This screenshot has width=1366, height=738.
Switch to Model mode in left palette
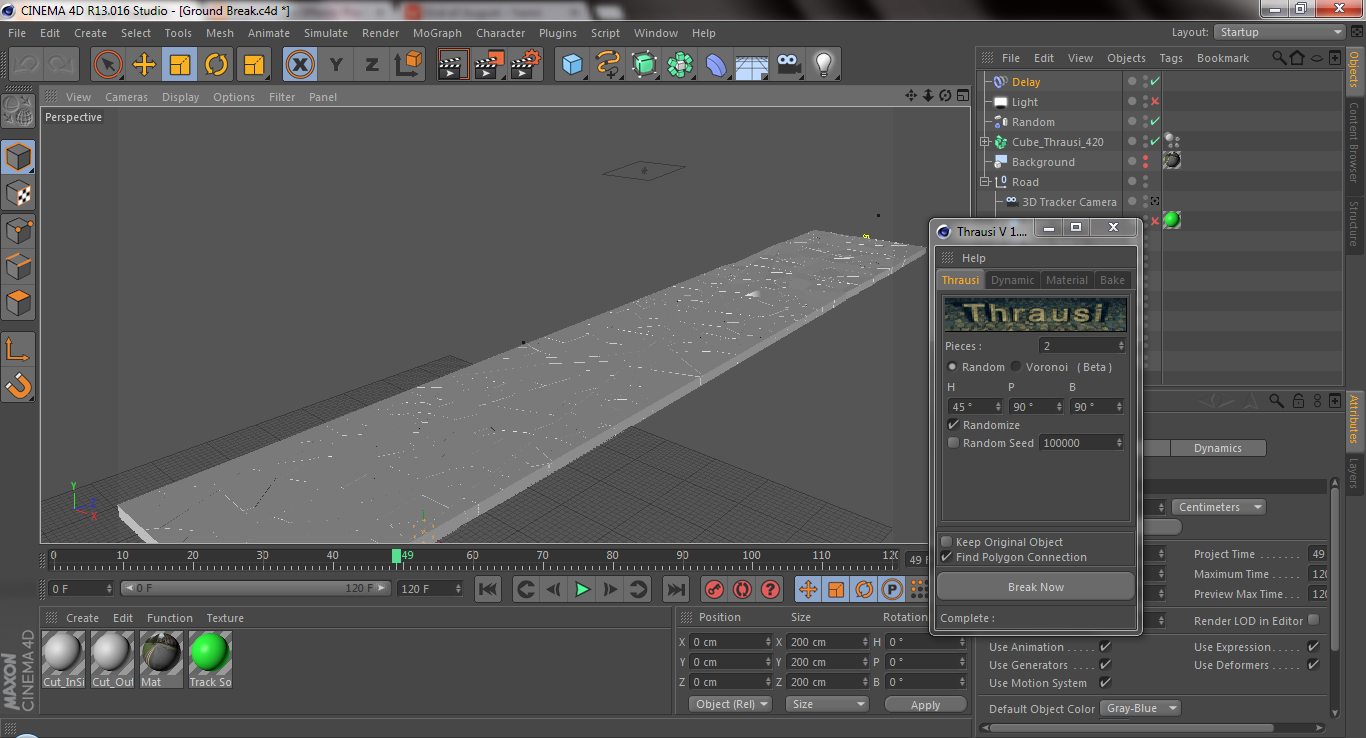tap(18, 158)
